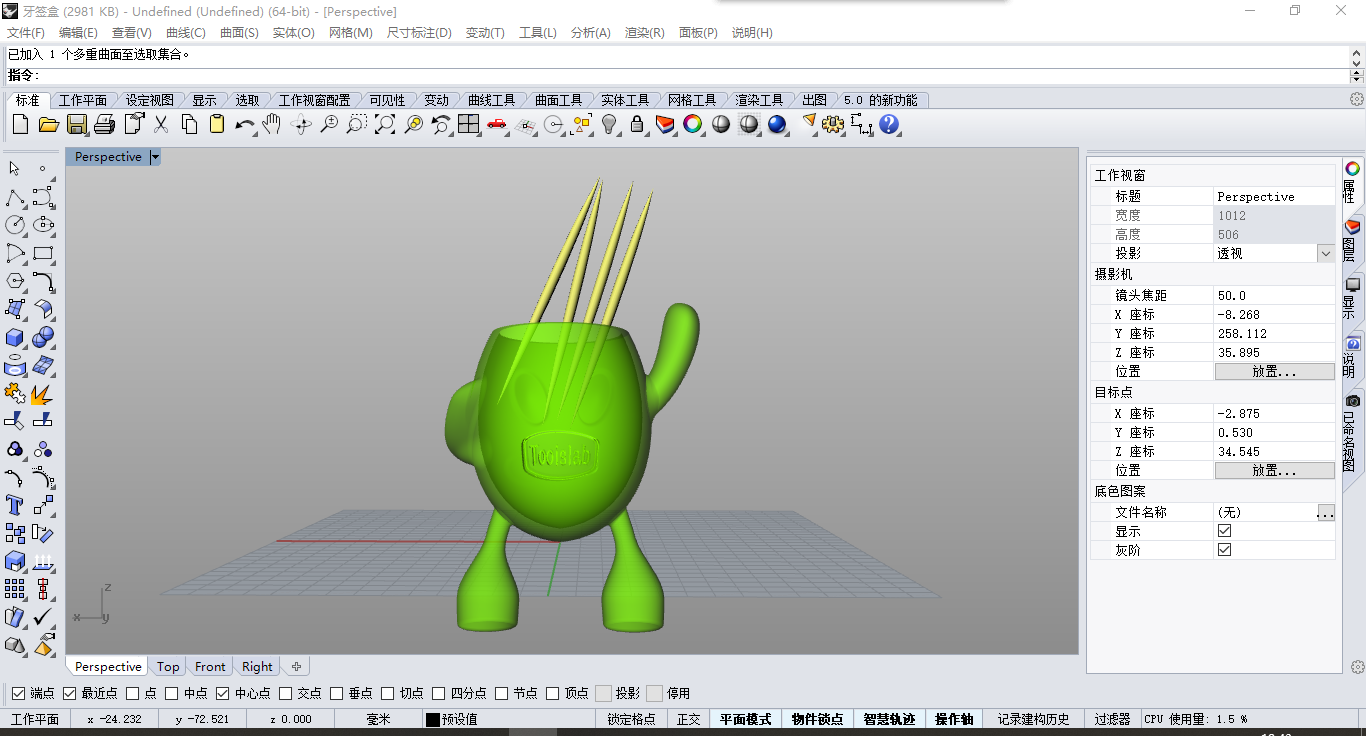Toggle 正交 ortho mode in status bar
The image size is (1366, 736).
(689, 719)
